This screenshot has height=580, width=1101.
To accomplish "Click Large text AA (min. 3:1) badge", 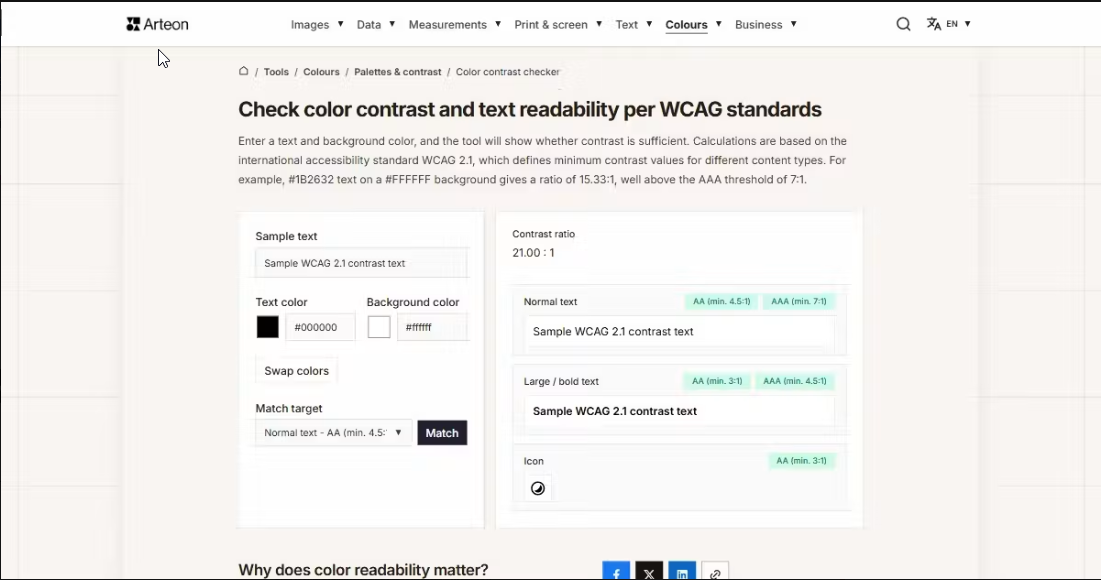I will pos(717,381).
